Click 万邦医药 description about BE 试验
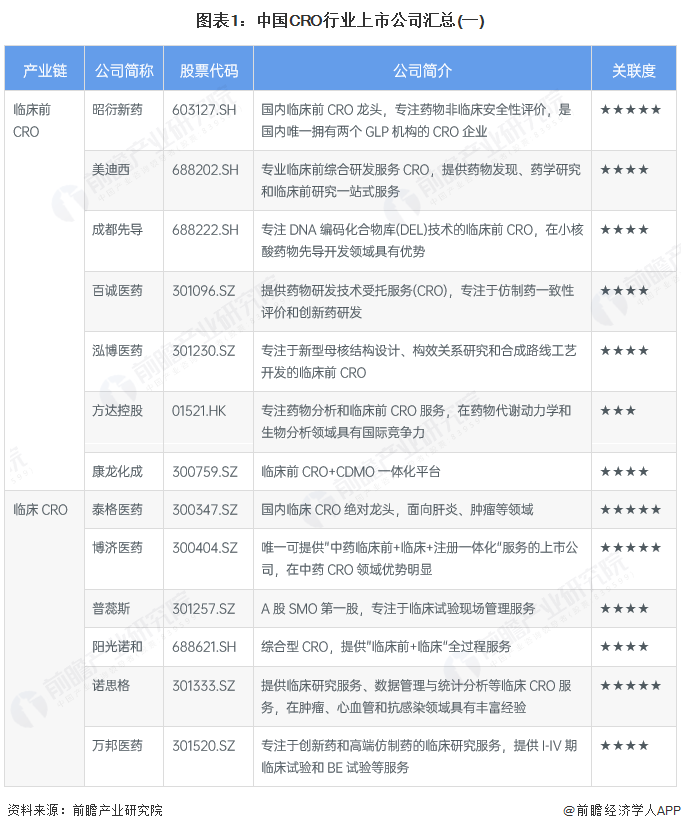This screenshot has height=831, width=681. (419, 756)
